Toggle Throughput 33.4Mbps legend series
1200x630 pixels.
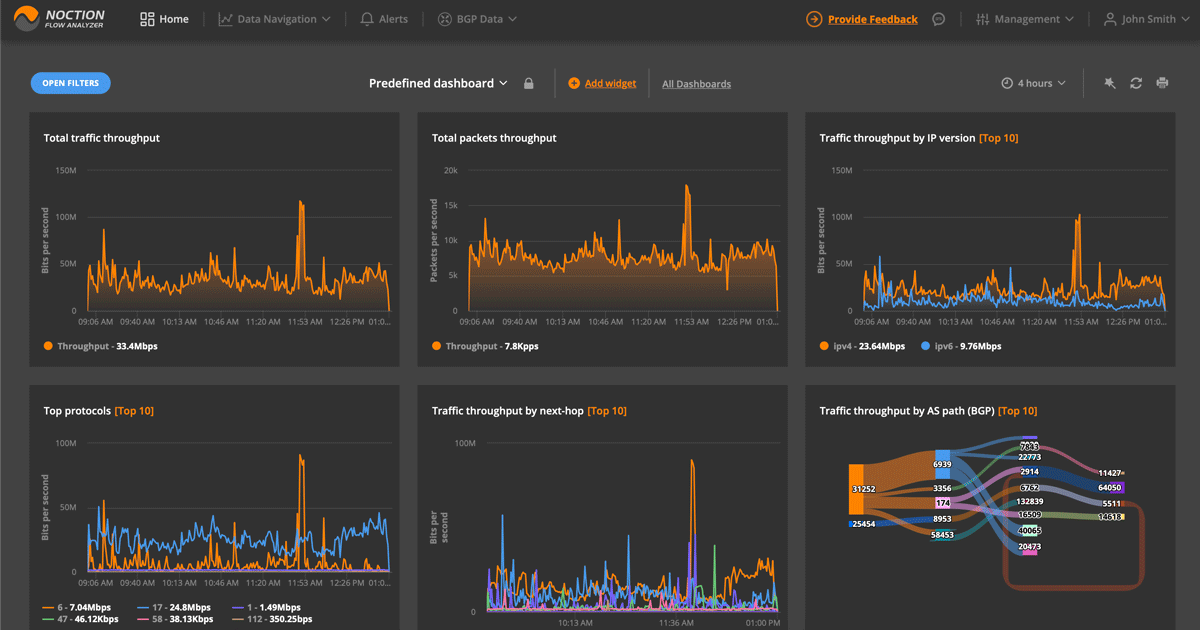101,346
